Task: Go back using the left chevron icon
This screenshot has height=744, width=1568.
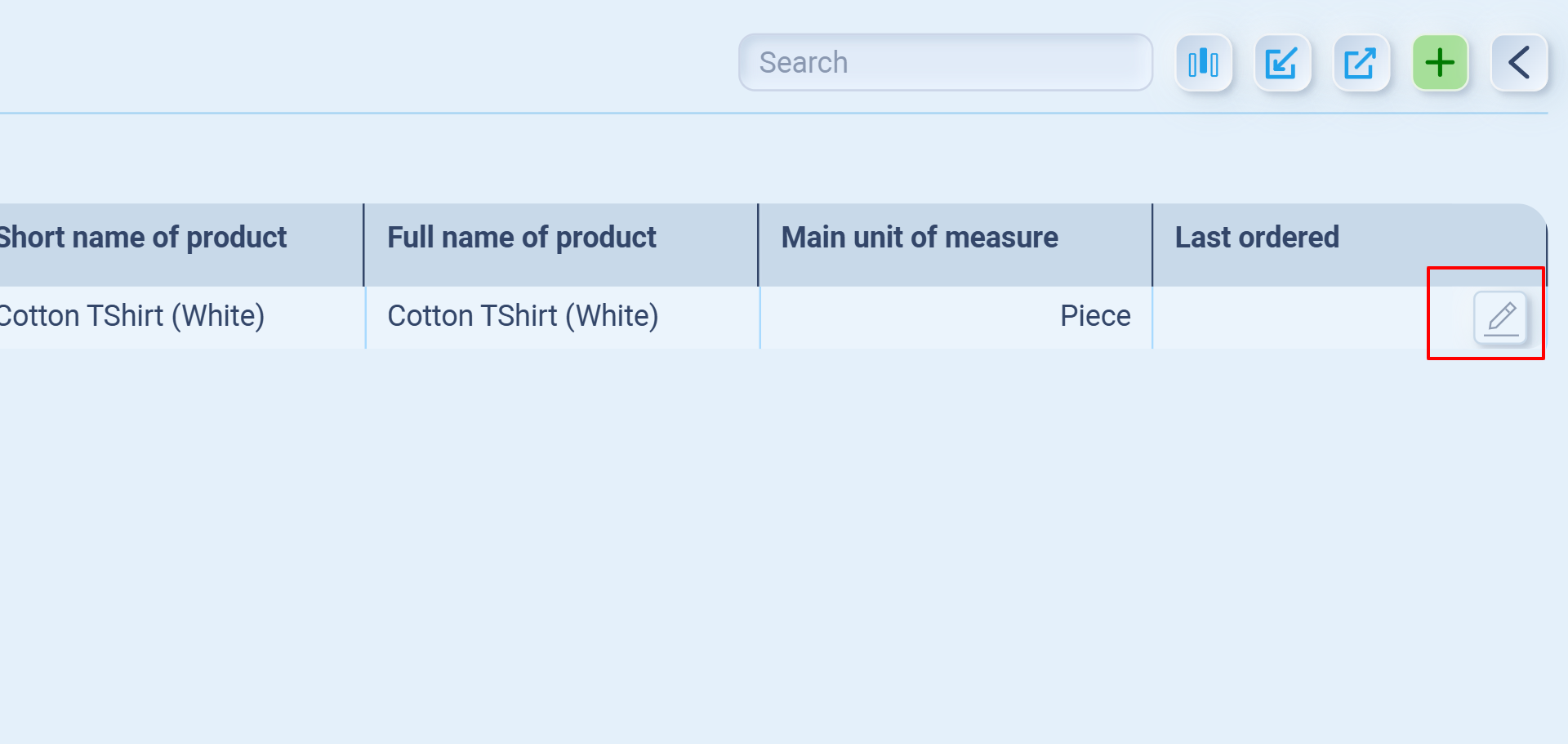Action: (x=1519, y=63)
